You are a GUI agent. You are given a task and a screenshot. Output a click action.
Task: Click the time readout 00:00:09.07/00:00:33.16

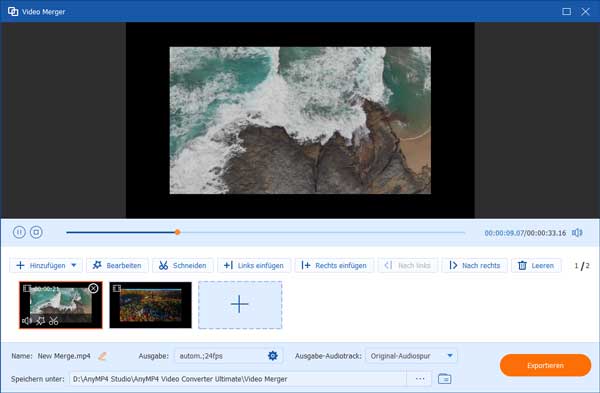tap(525, 233)
